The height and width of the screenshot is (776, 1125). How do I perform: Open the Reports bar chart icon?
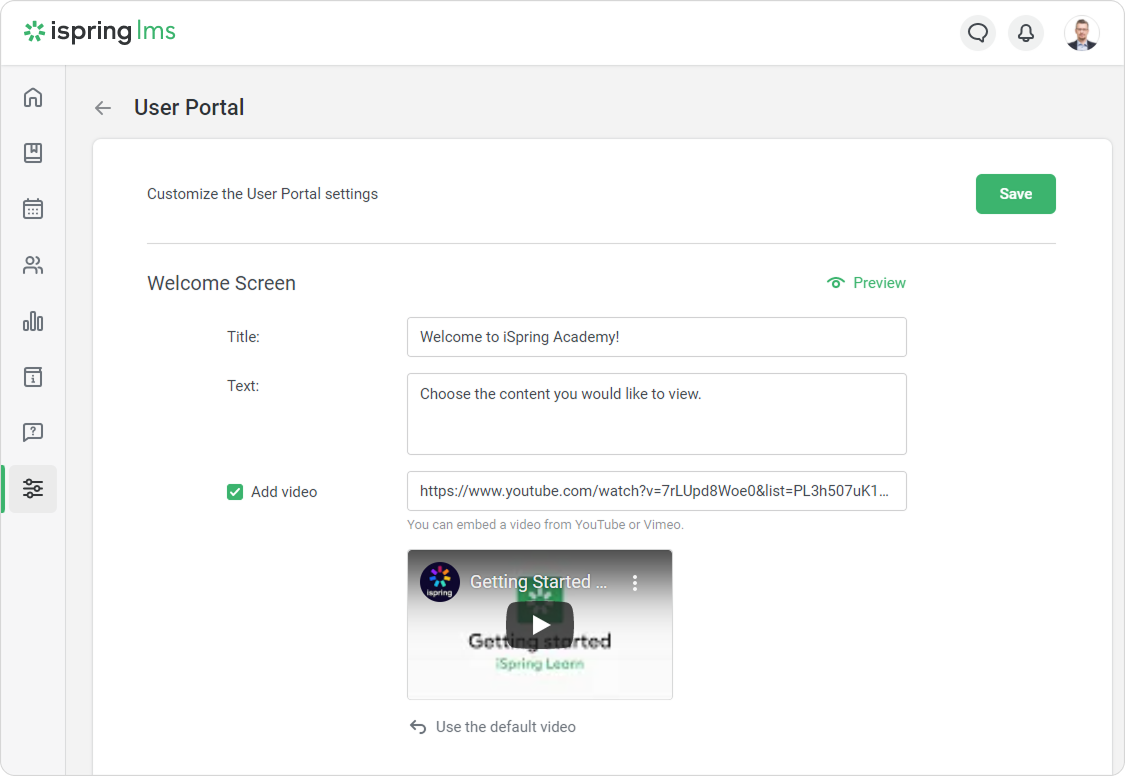[x=33, y=321]
